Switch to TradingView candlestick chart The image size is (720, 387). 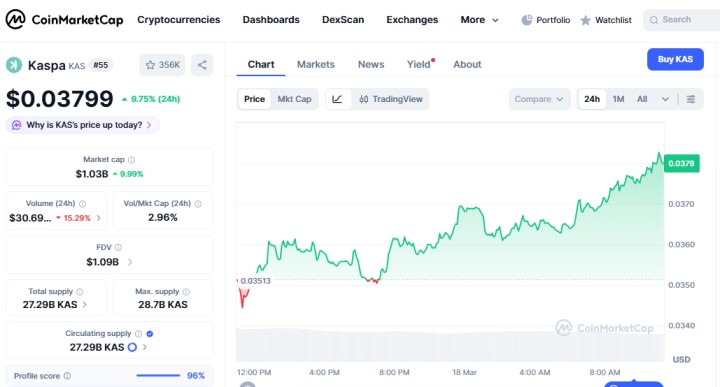(x=391, y=99)
